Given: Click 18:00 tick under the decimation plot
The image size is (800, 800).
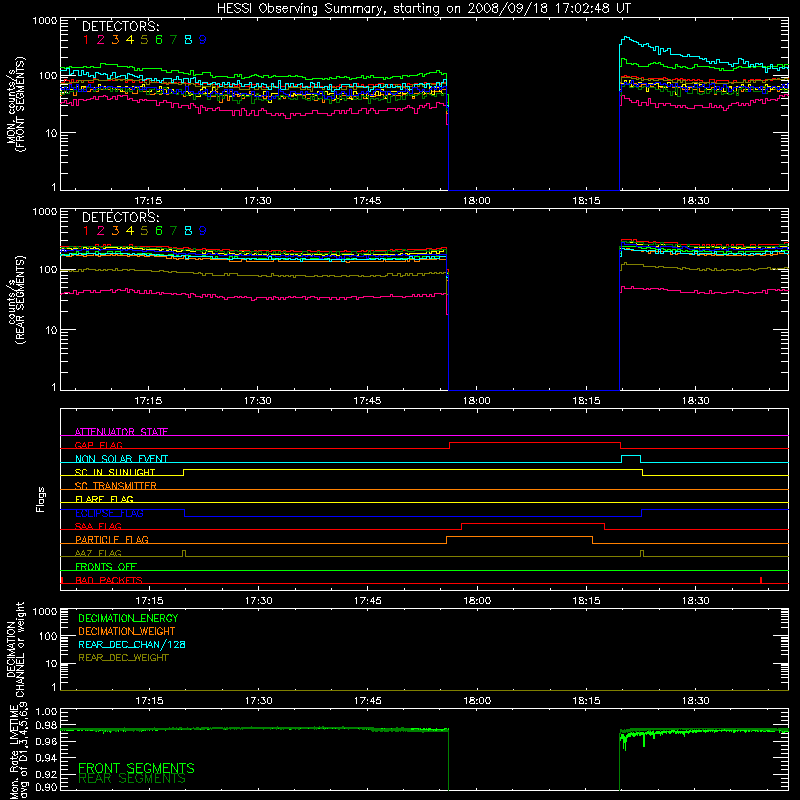Looking at the screenshot, I should 477,701.
